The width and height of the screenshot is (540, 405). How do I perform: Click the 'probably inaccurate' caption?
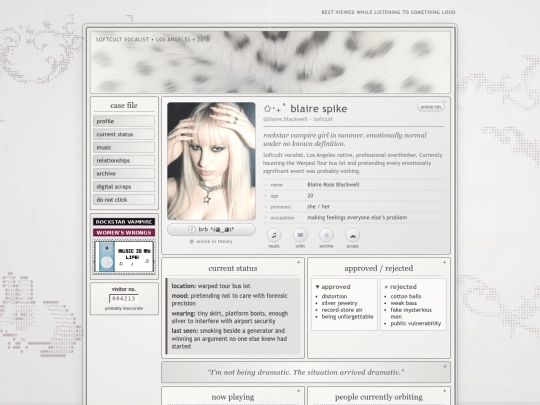pyautogui.click(x=124, y=308)
